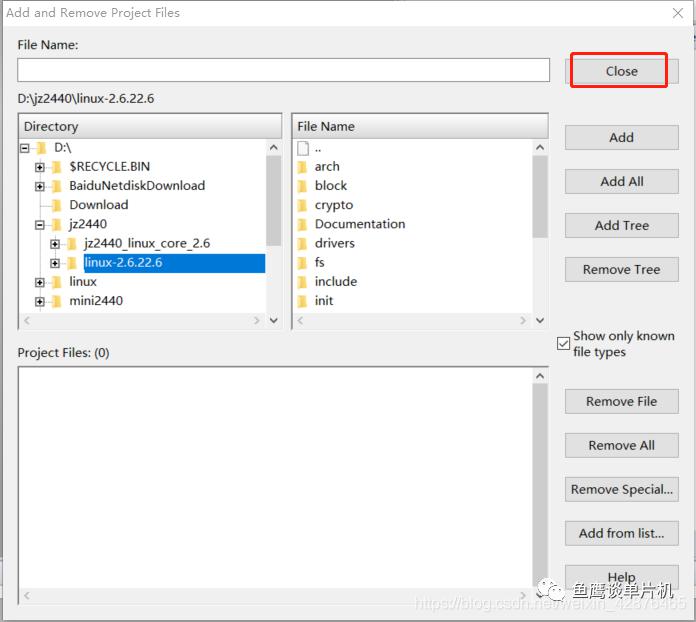Select the include folder icon
Image resolution: width=696 pixels, height=622 pixels.
point(302,281)
